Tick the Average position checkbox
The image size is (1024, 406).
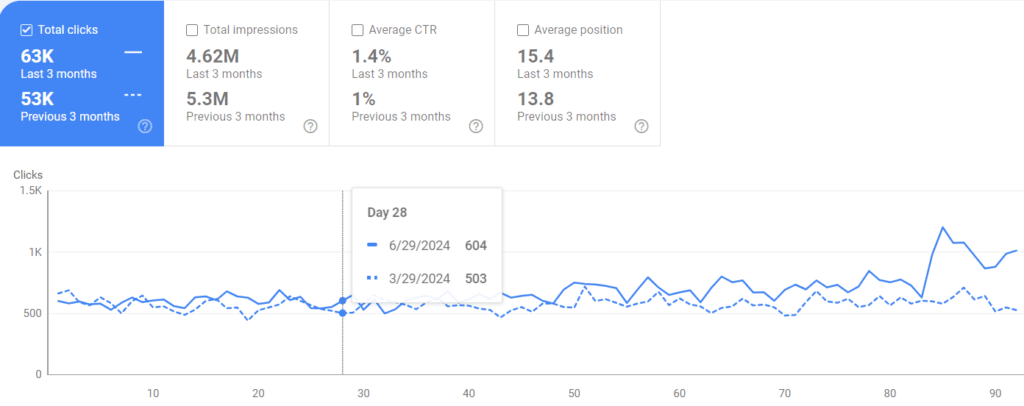[x=523, y=30]
